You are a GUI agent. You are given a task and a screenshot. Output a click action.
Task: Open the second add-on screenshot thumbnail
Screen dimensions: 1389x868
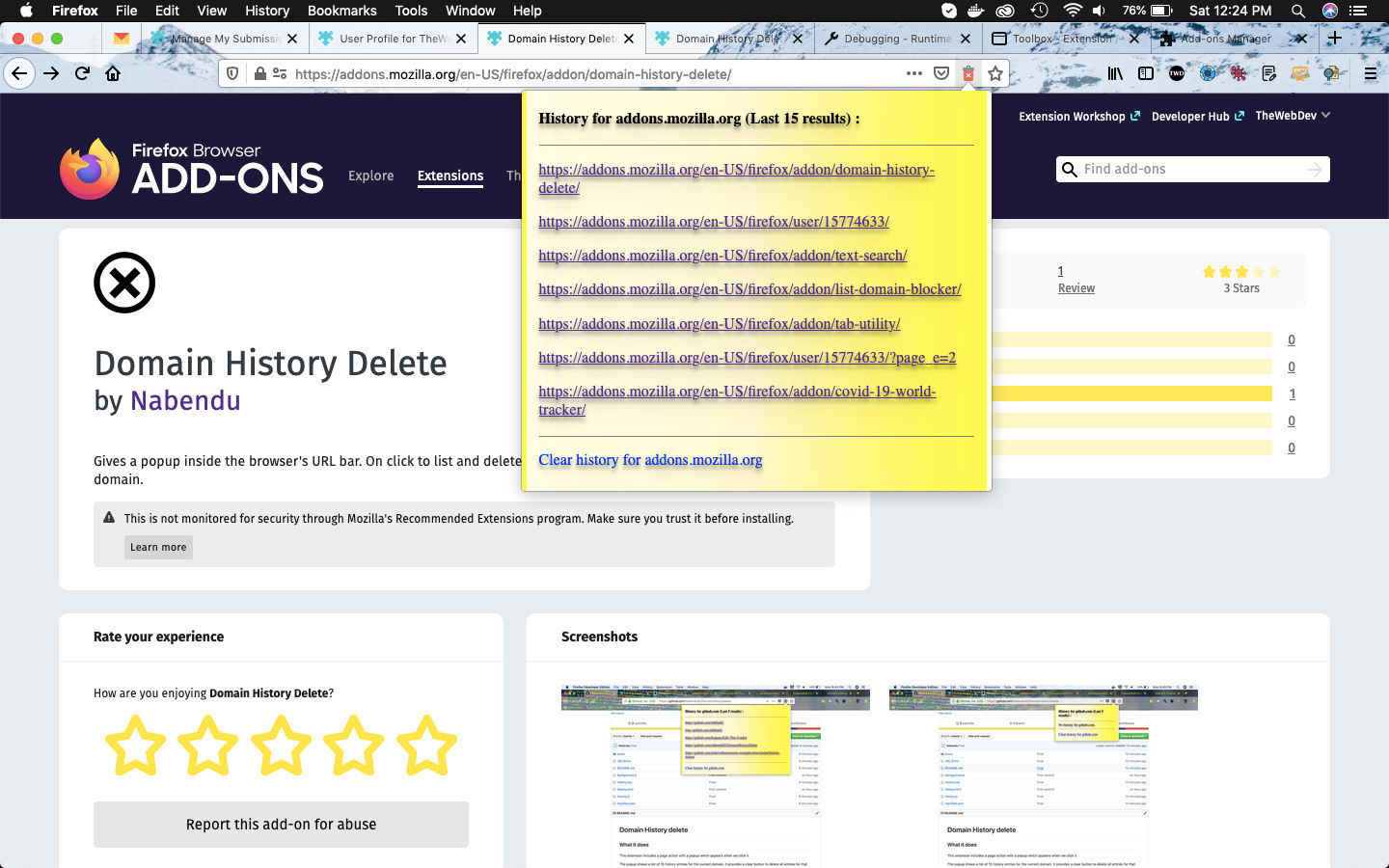(1044, 776)
